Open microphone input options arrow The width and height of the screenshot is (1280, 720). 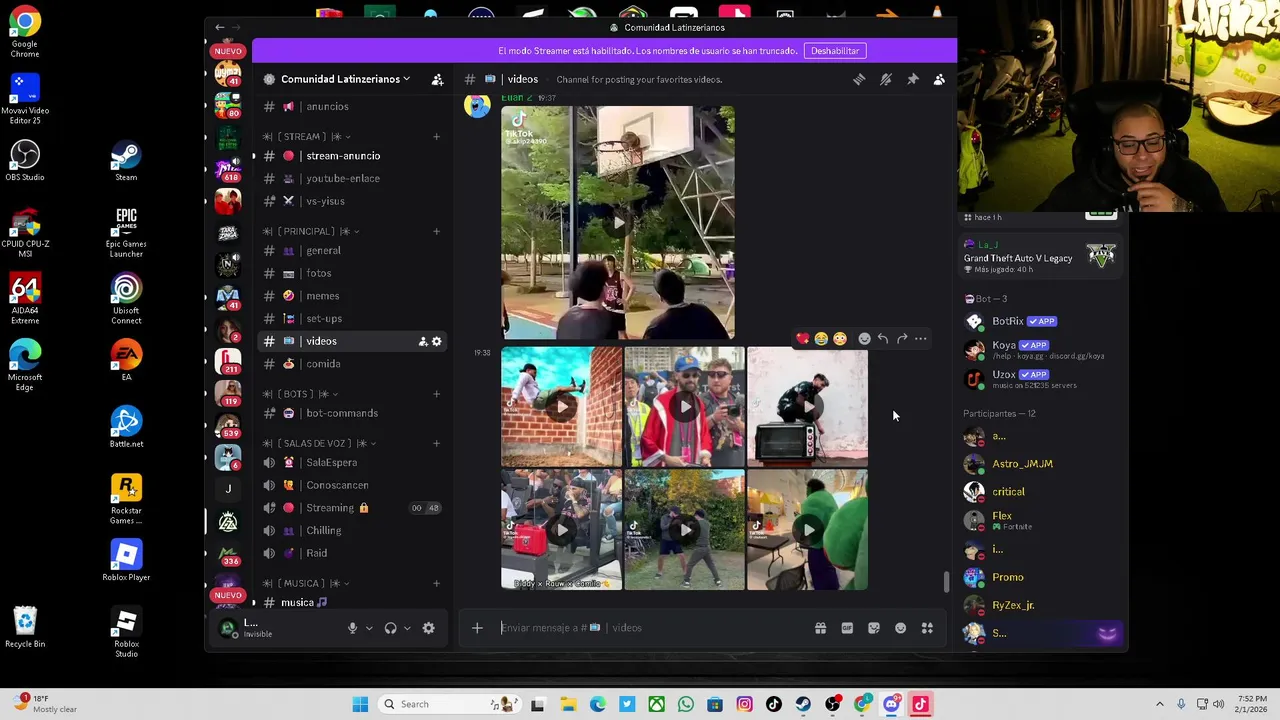(369, 628)
